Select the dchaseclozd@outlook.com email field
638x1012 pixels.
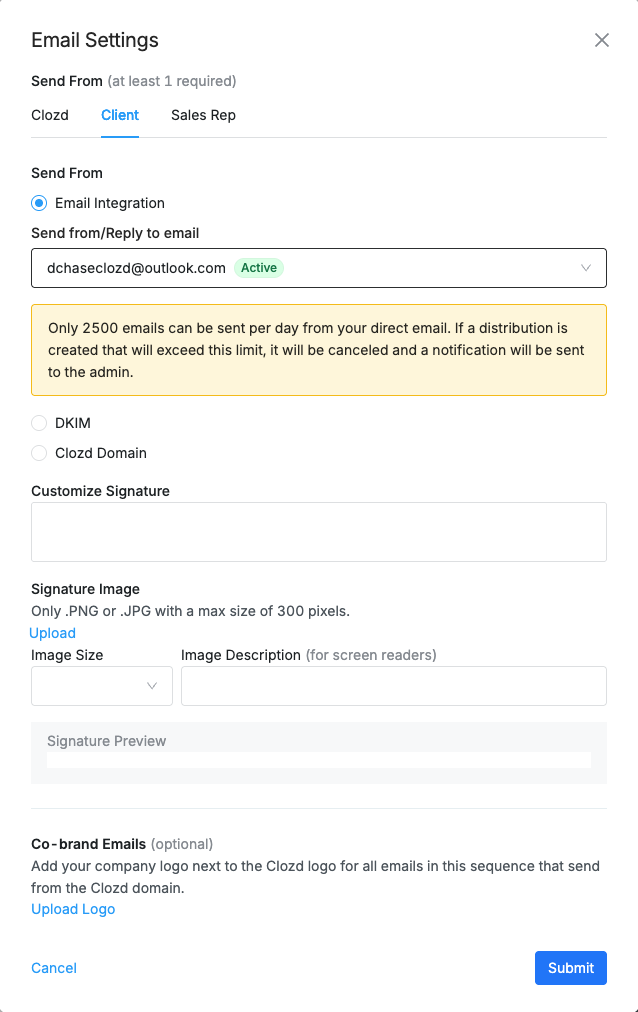click(x=136, y=268)
